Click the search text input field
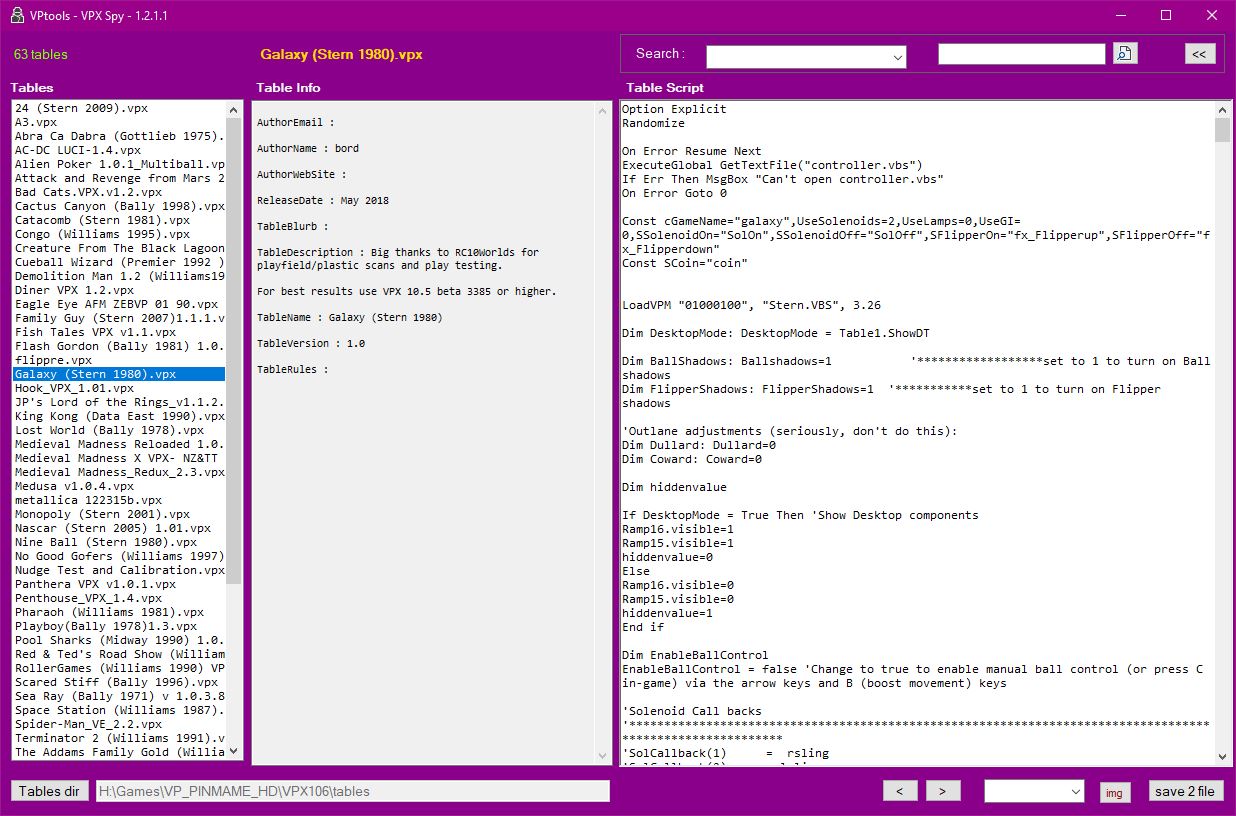Viewport: 1236px width, 816px height. click(1021, 54)
